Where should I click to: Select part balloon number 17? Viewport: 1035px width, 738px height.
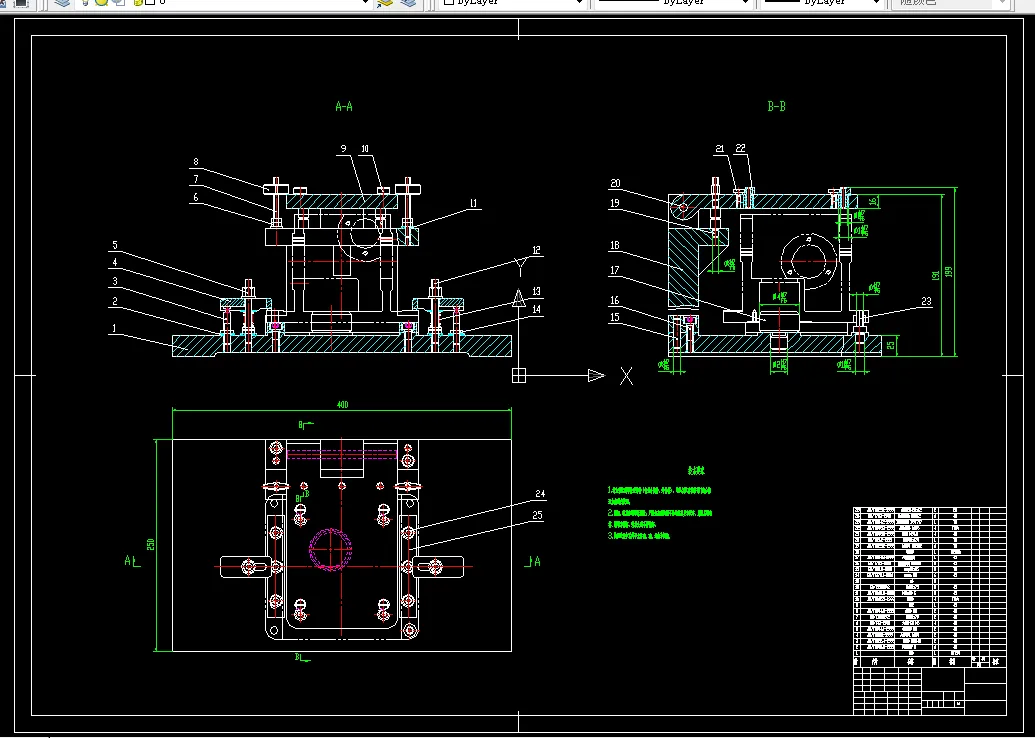click(615, 269)
